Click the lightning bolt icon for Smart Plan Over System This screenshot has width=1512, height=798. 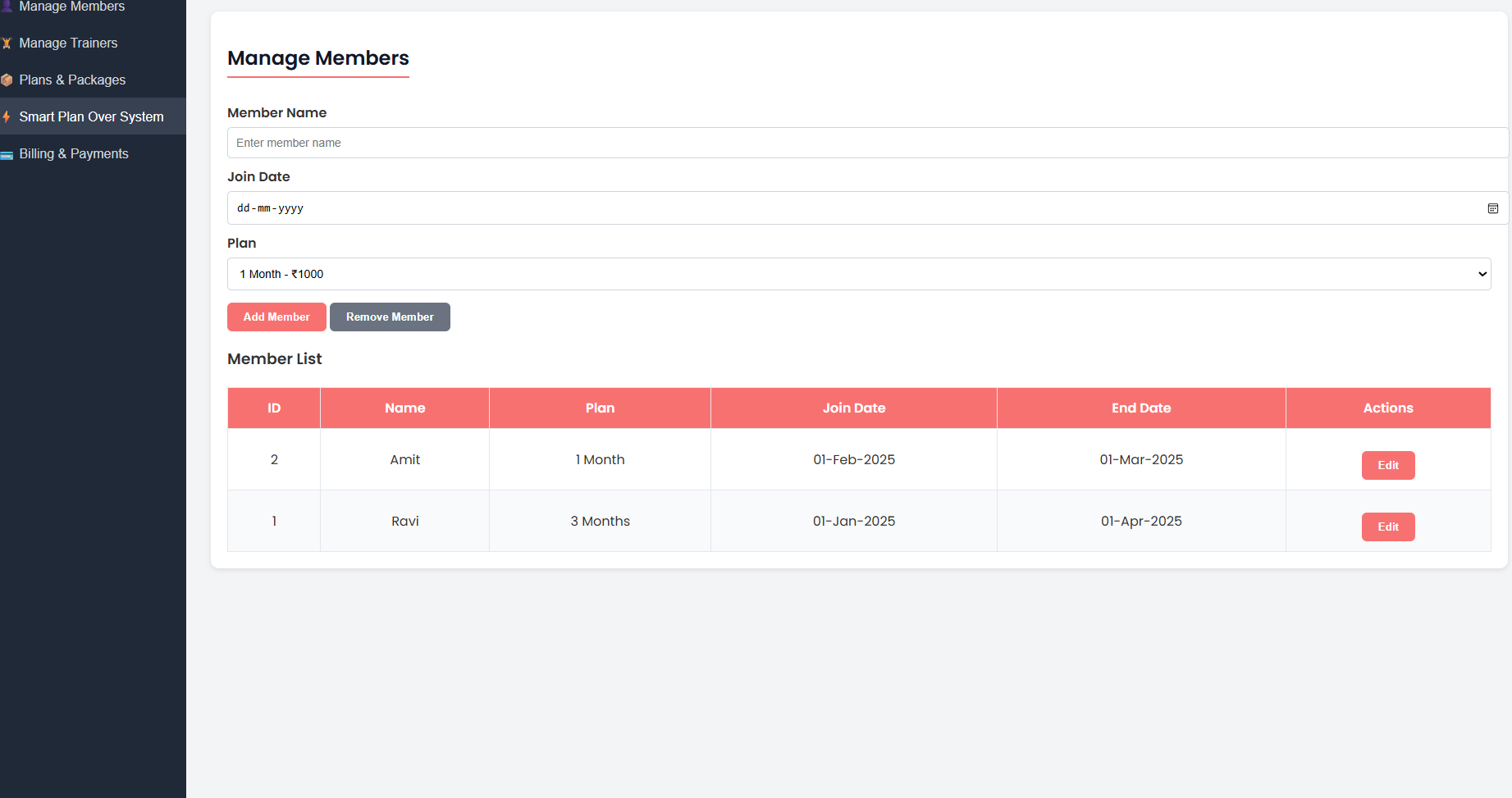click(7, 116)
